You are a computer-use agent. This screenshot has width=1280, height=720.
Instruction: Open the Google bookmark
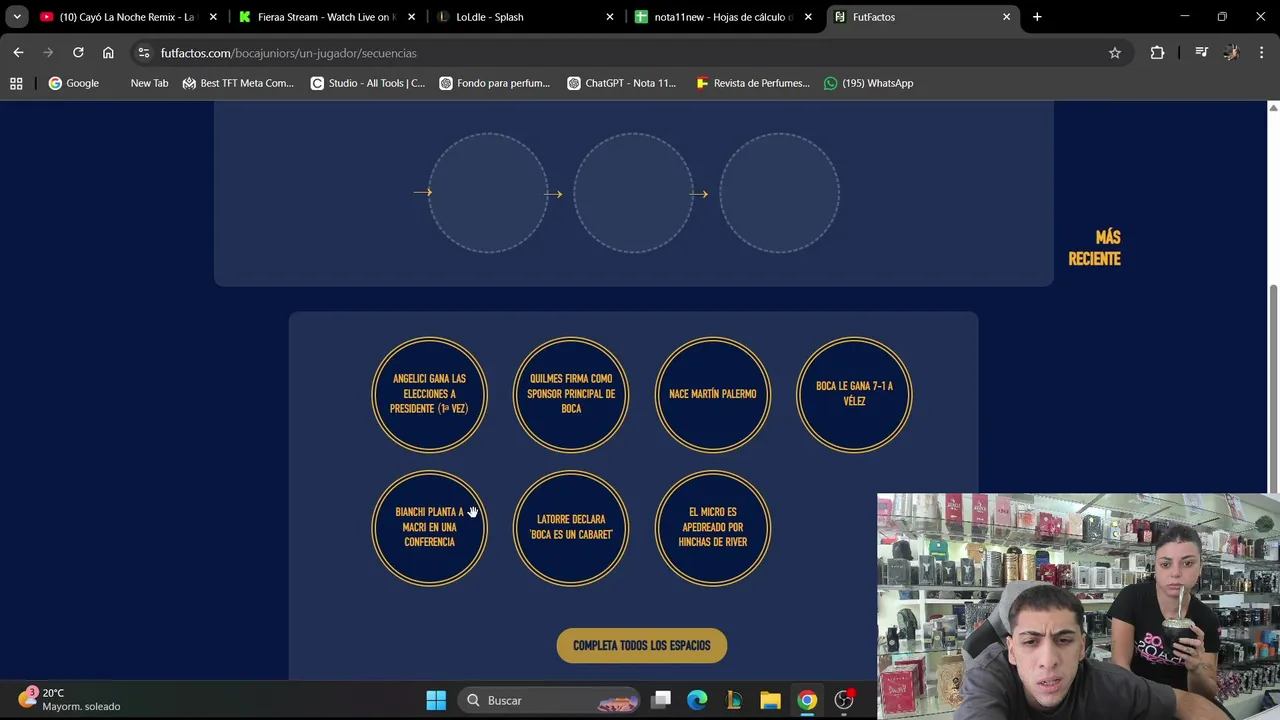[74, 83]
